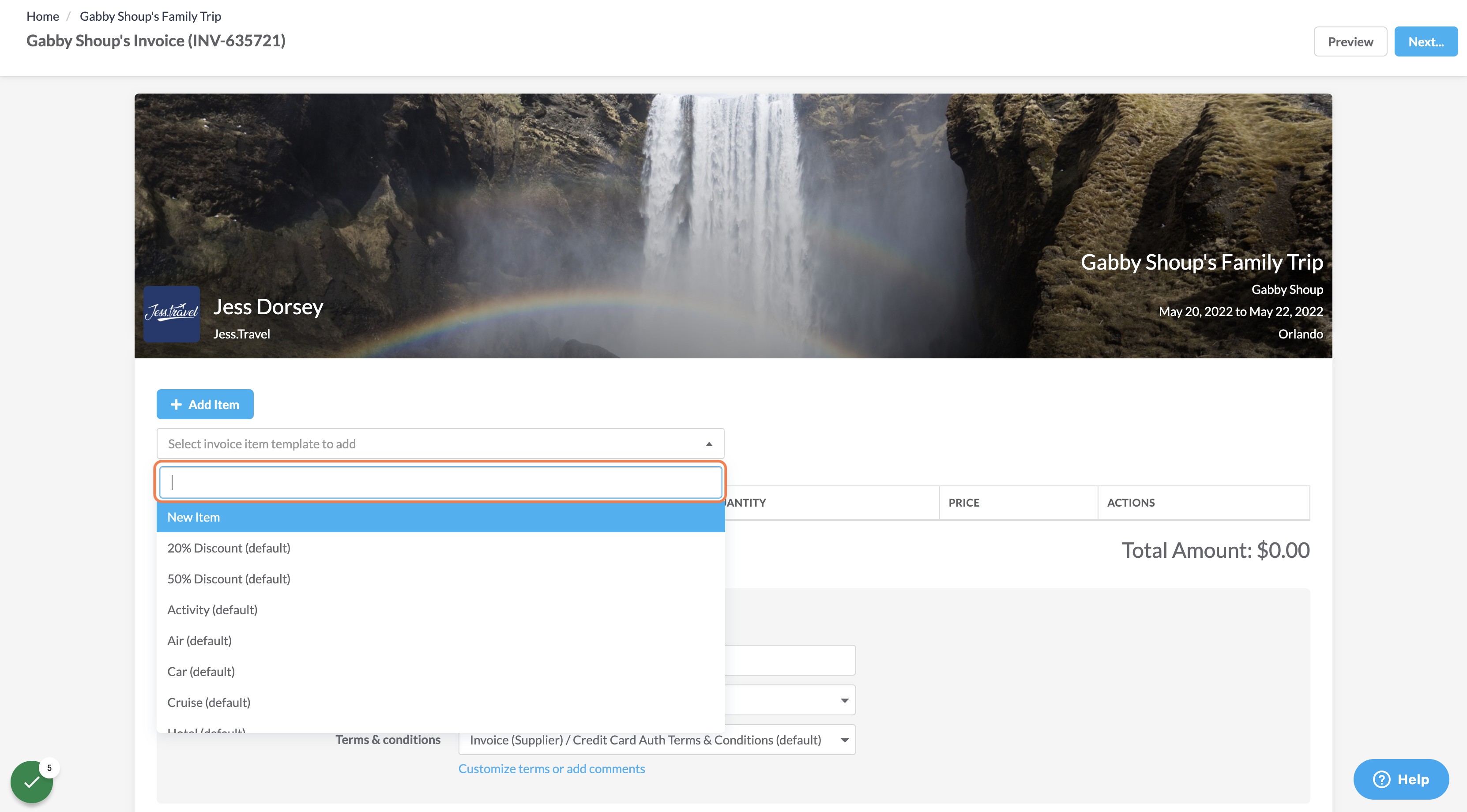Click the Add Item button
This screenshot has height=812, width=1467.
pos(205,404)
